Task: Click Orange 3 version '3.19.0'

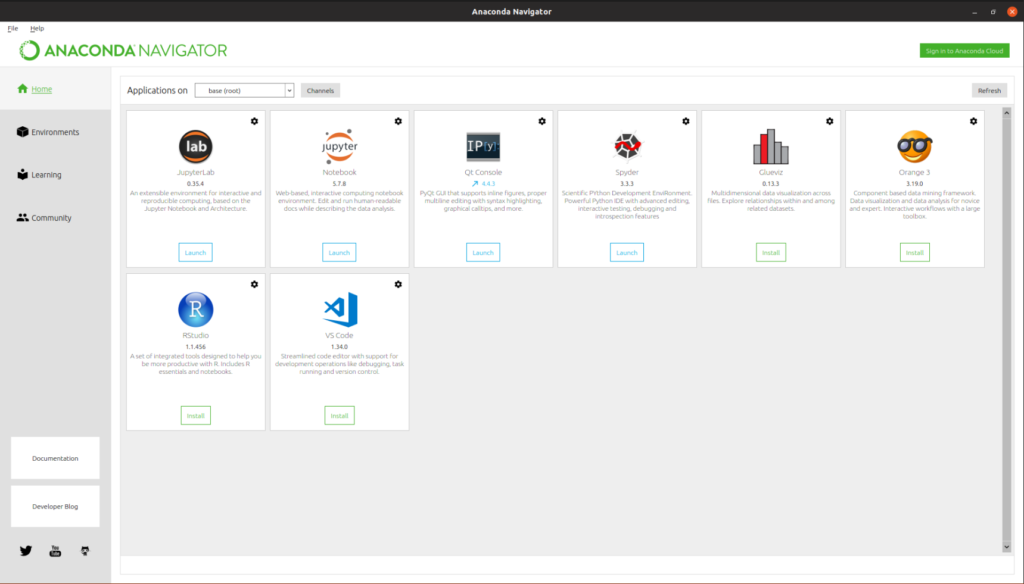Action: click(x=914, y=184)
